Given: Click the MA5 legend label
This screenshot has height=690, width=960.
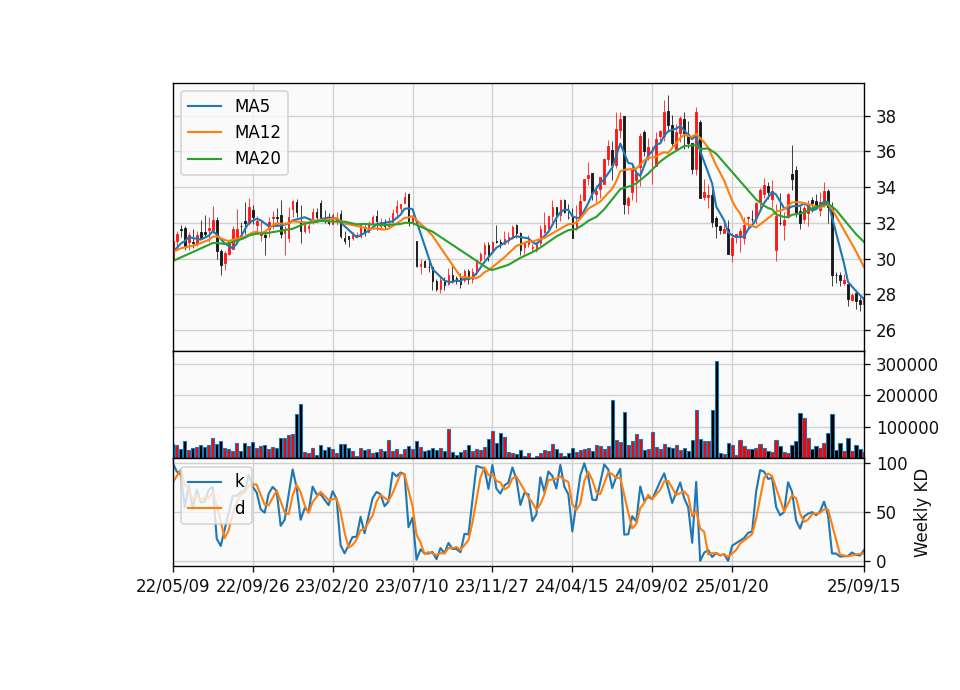Looking at the screenshot, I should tap(252, 106).
